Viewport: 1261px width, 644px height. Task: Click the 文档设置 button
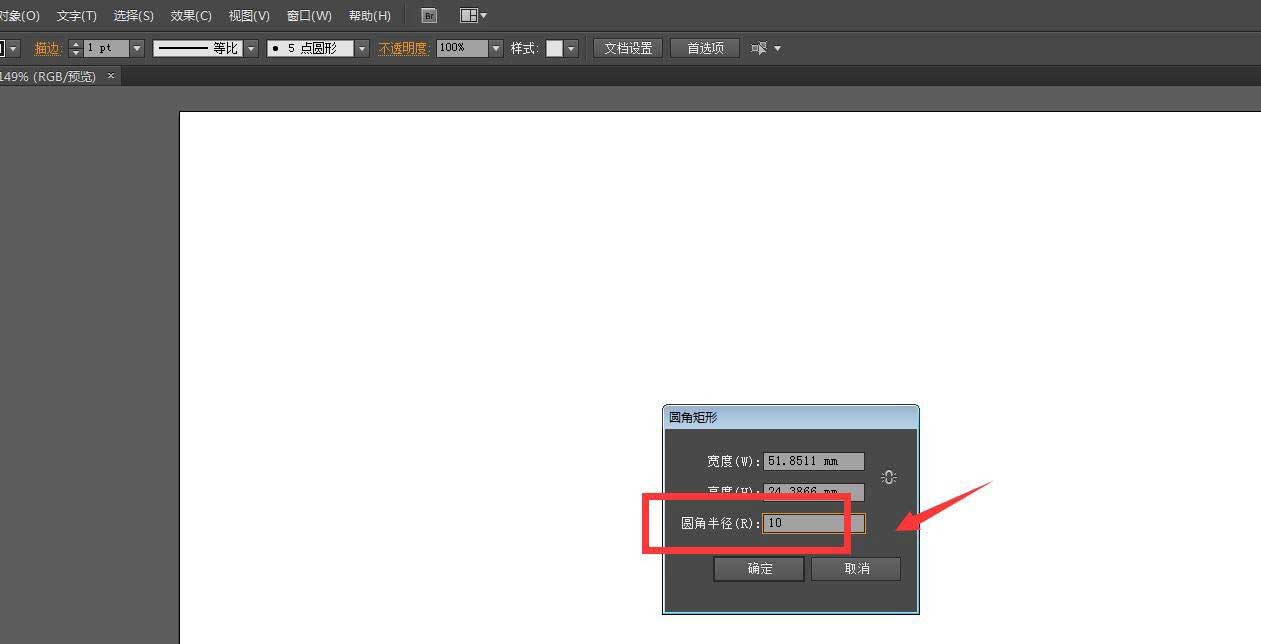627,47
